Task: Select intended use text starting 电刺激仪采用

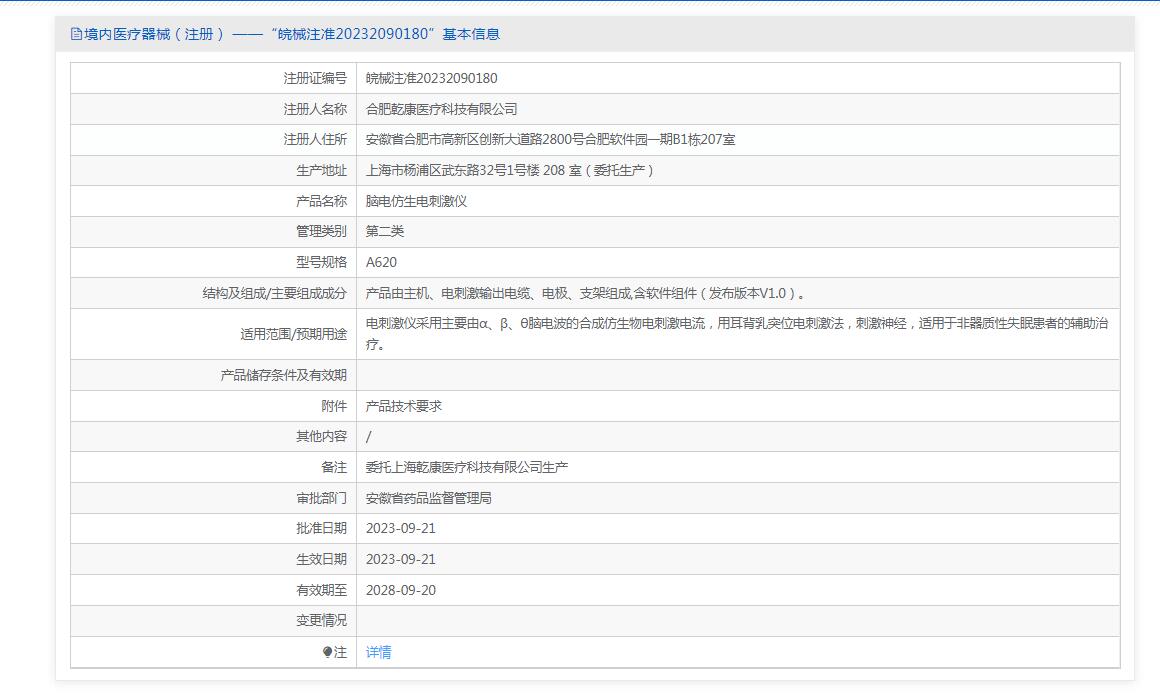Action: [737, 334]
